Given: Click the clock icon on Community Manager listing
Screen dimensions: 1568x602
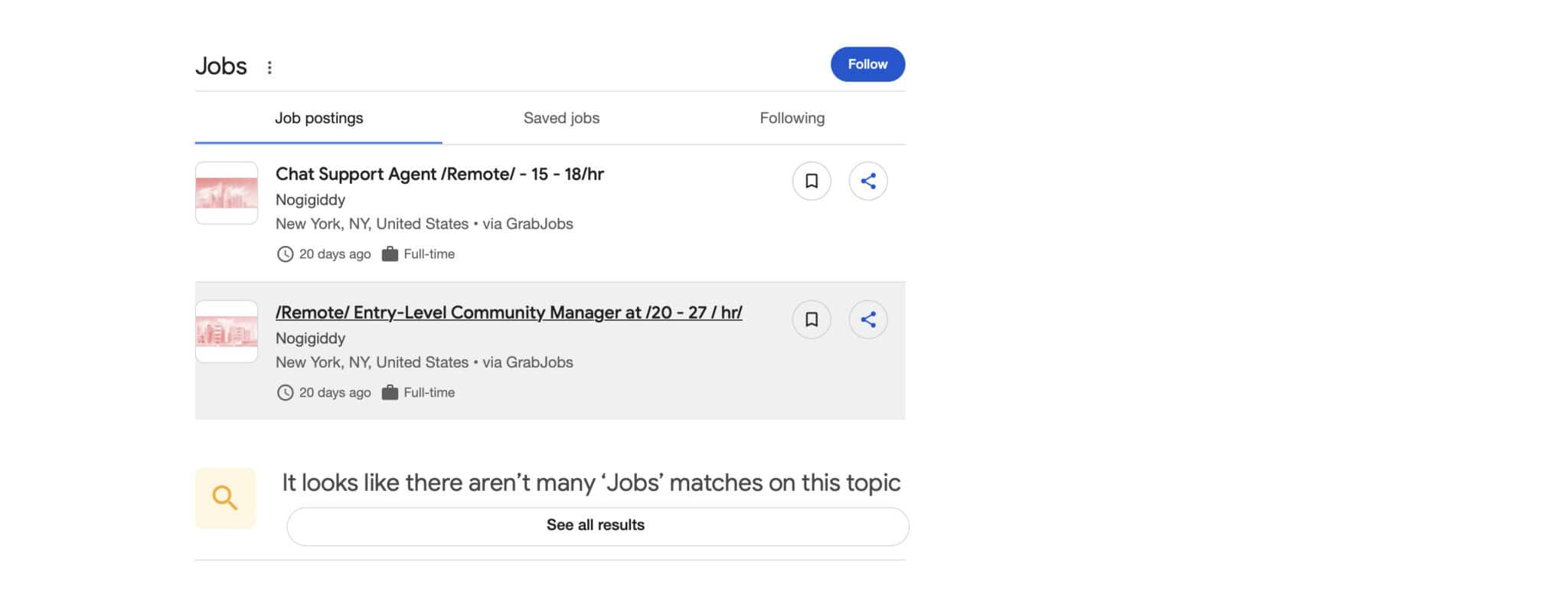Looking at the screenshot, I should point(285,392).
